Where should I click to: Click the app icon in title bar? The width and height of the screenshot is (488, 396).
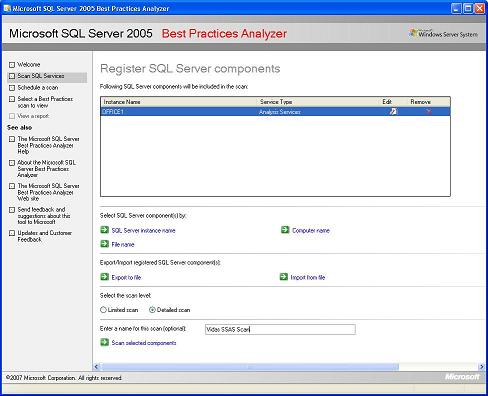coord(7,8)
